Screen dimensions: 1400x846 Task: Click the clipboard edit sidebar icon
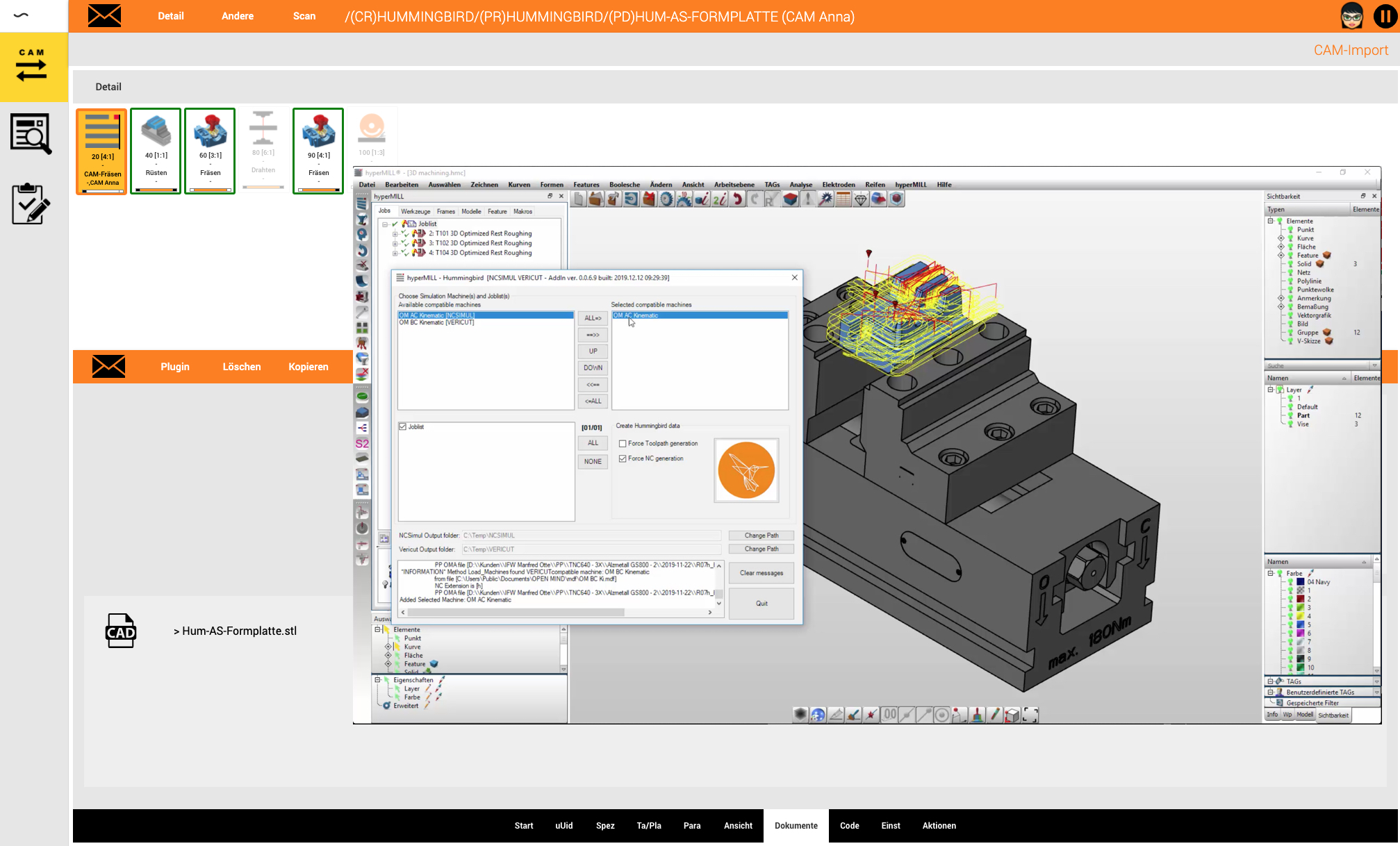pos(31,204)
